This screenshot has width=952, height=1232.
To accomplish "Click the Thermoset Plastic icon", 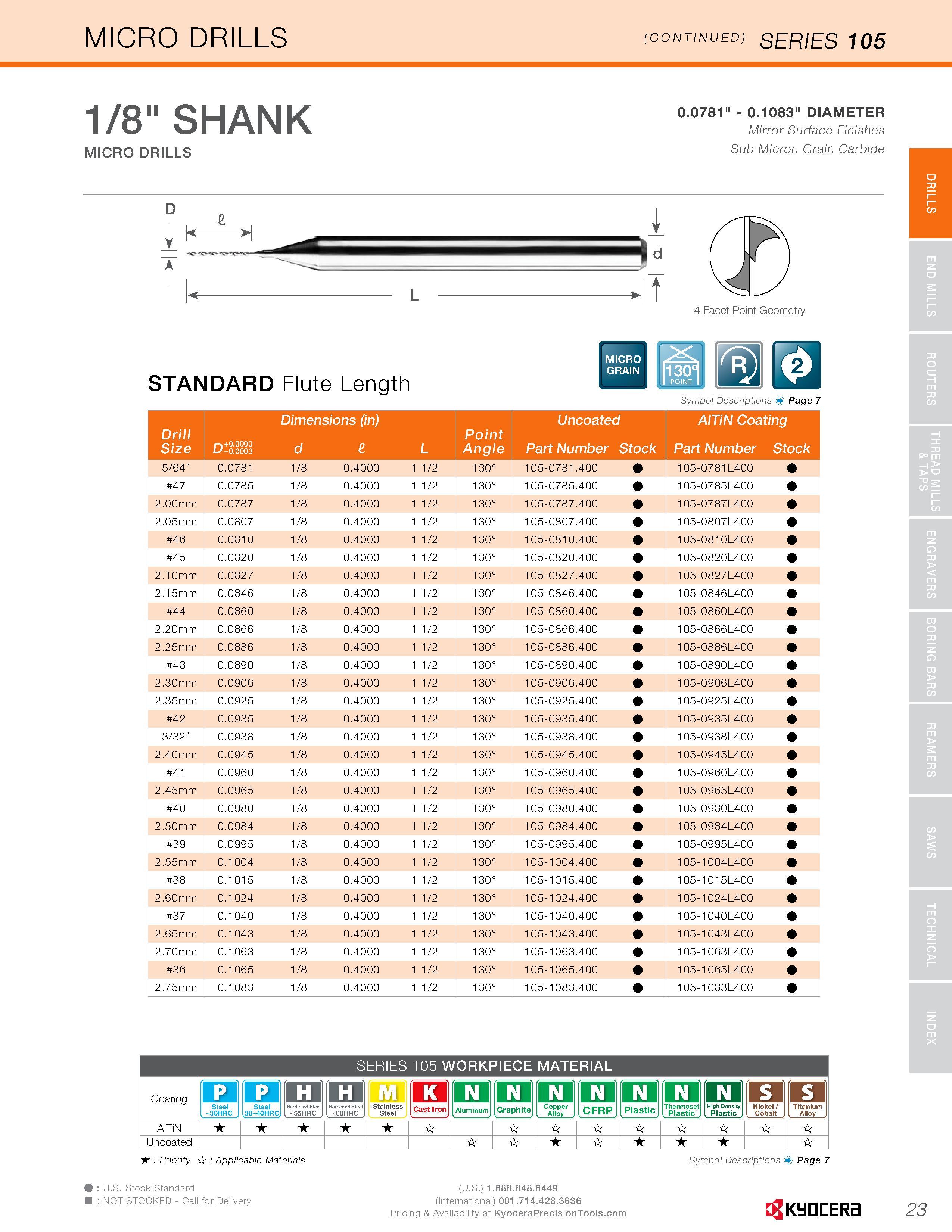I will (x=682, y=1098).
